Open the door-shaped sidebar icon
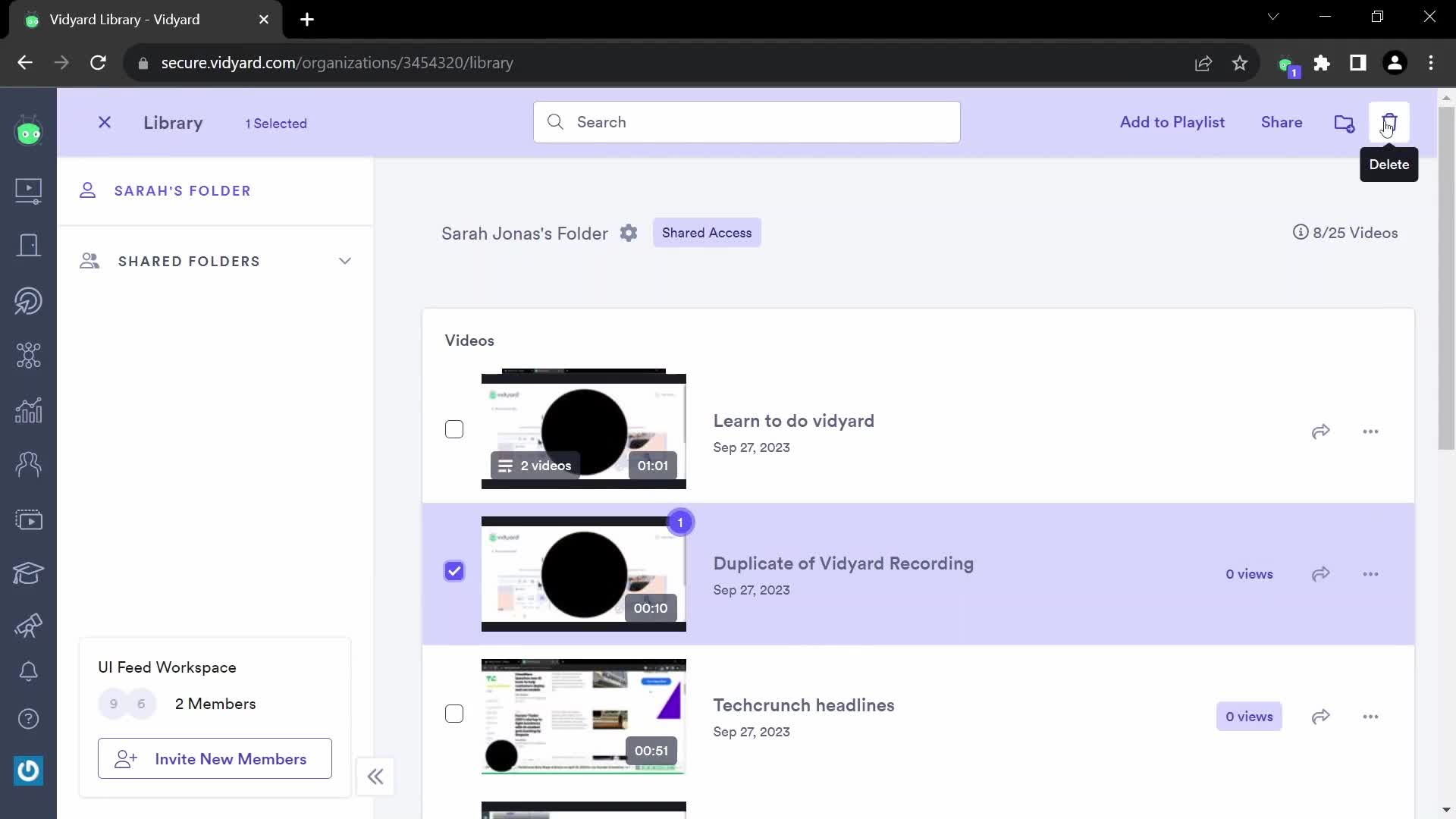Viewport: 1456px width, 819px height. (29, 245)
